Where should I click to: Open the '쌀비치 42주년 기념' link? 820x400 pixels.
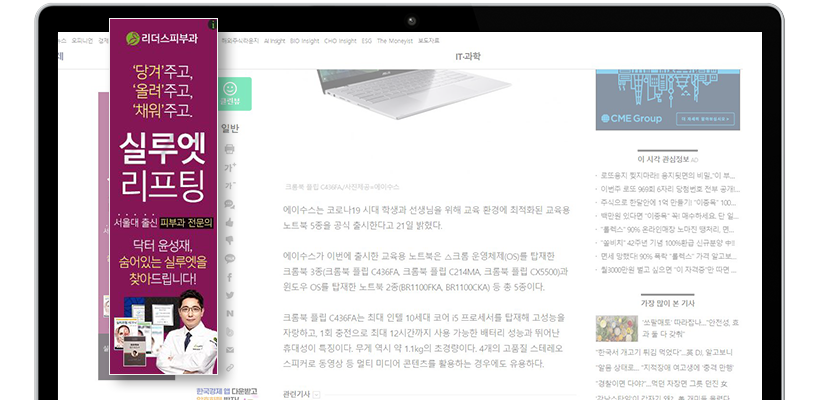click(x=667, y=243)
